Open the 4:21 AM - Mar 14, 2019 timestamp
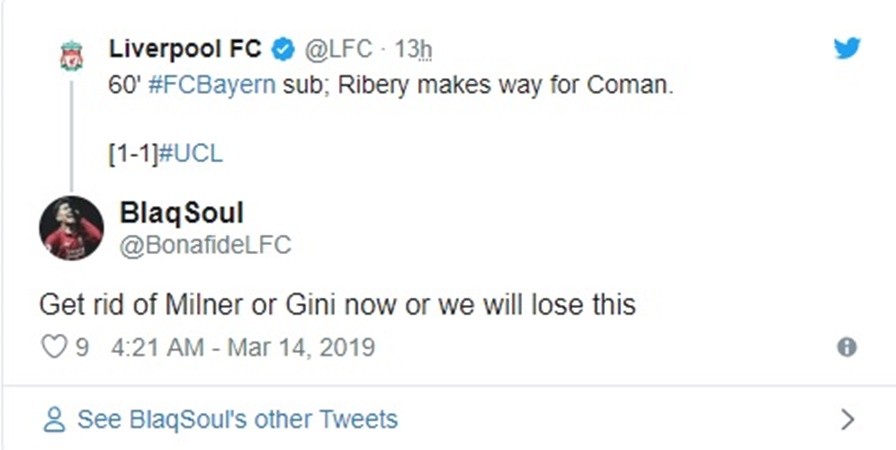Screen dimensions: 896x450 point(238,348)
